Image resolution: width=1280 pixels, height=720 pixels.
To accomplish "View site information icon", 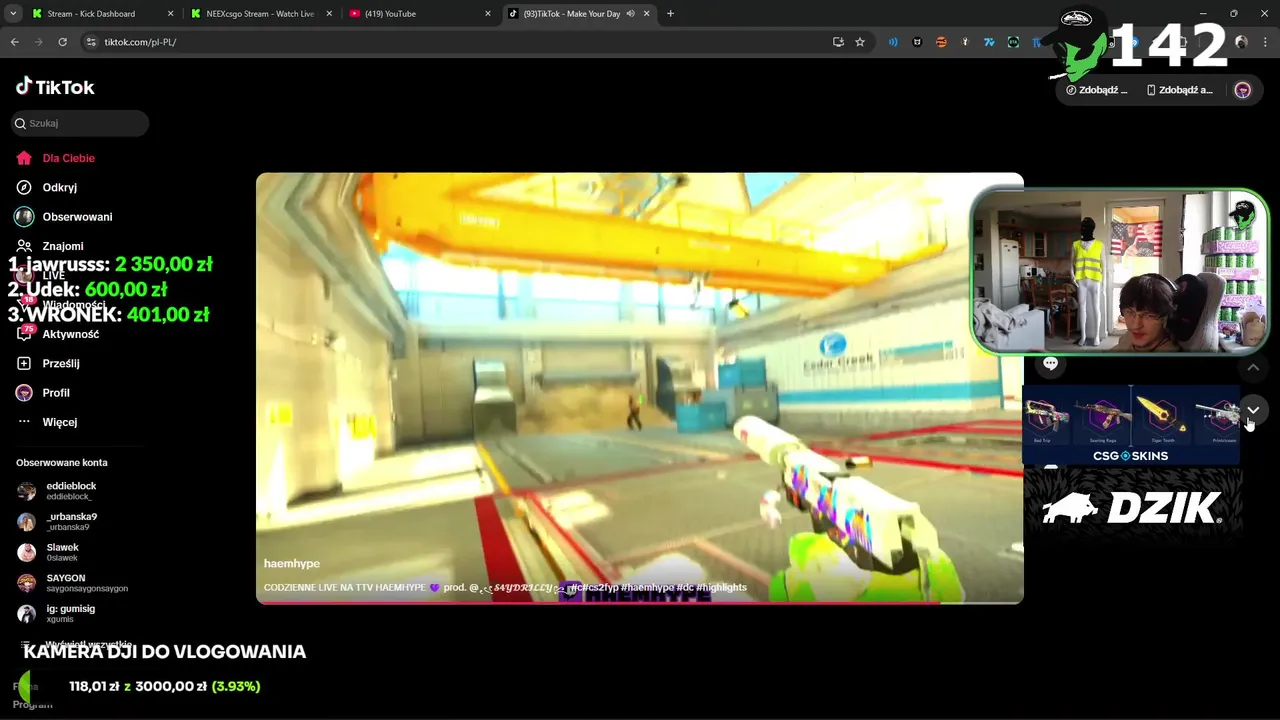I will click(x=91, y=42).
